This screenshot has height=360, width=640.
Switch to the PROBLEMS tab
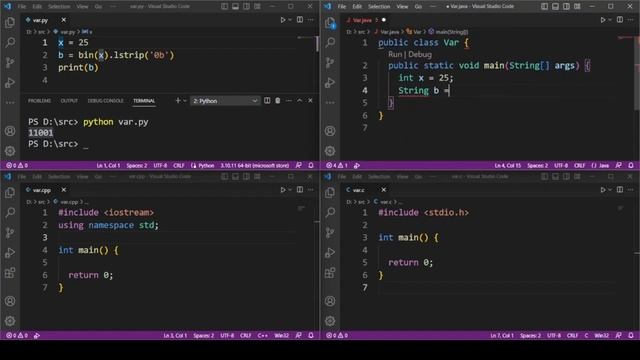(x=40, y=100)
